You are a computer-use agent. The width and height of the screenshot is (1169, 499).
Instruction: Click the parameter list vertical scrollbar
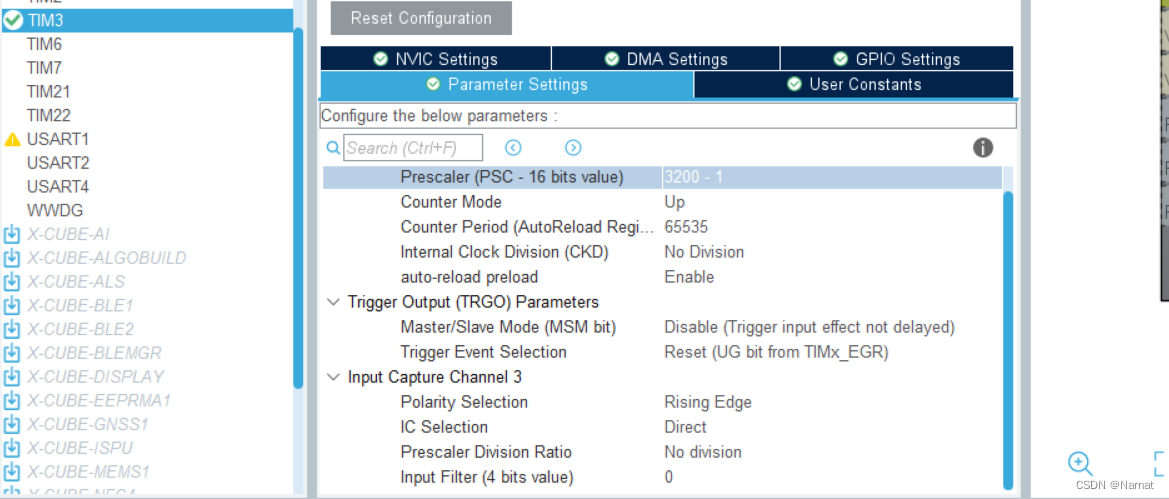point(1008,330)
